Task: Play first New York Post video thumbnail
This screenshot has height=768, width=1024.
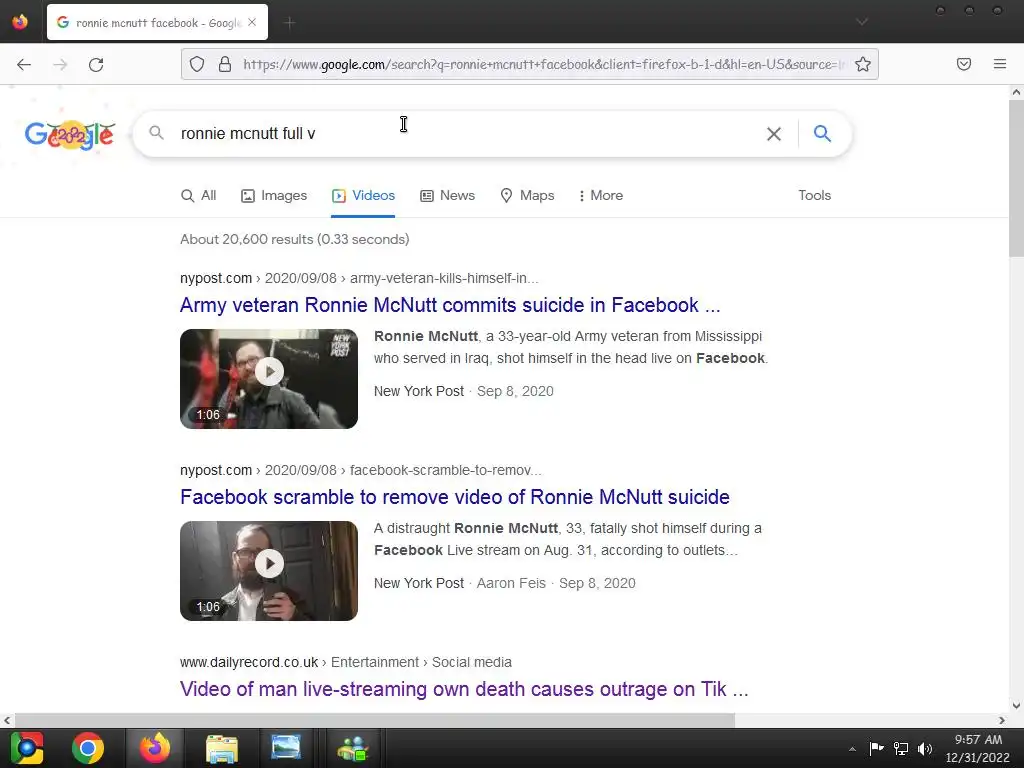Action: tap(269, 379)
